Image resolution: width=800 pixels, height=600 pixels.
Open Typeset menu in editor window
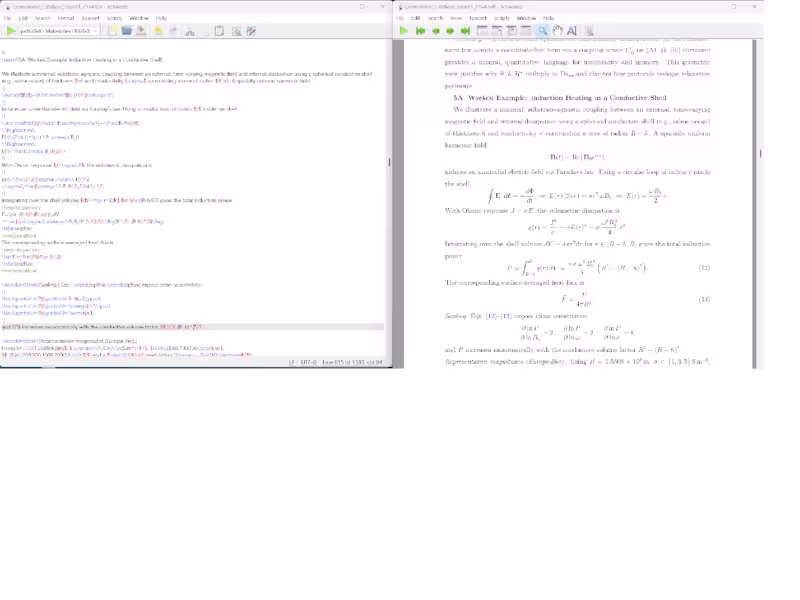tap(90, 18)
